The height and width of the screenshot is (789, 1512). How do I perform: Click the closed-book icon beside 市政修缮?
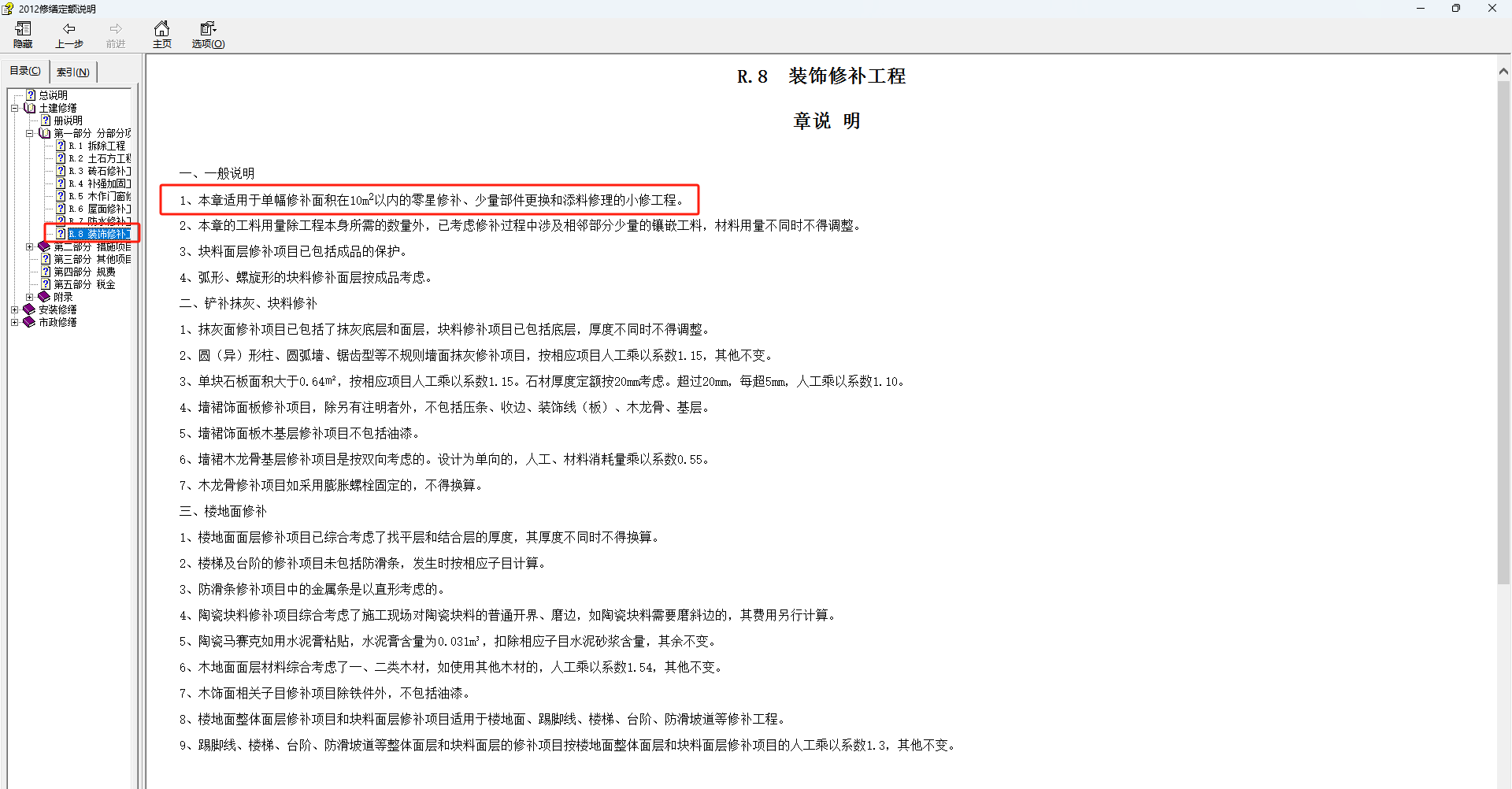coord(30,322)
